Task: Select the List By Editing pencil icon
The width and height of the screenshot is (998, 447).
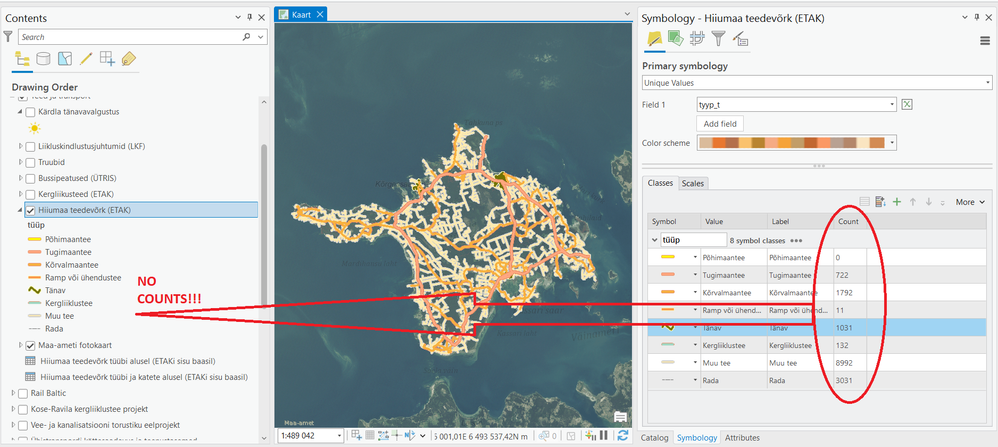Action: tap(86, 59)
